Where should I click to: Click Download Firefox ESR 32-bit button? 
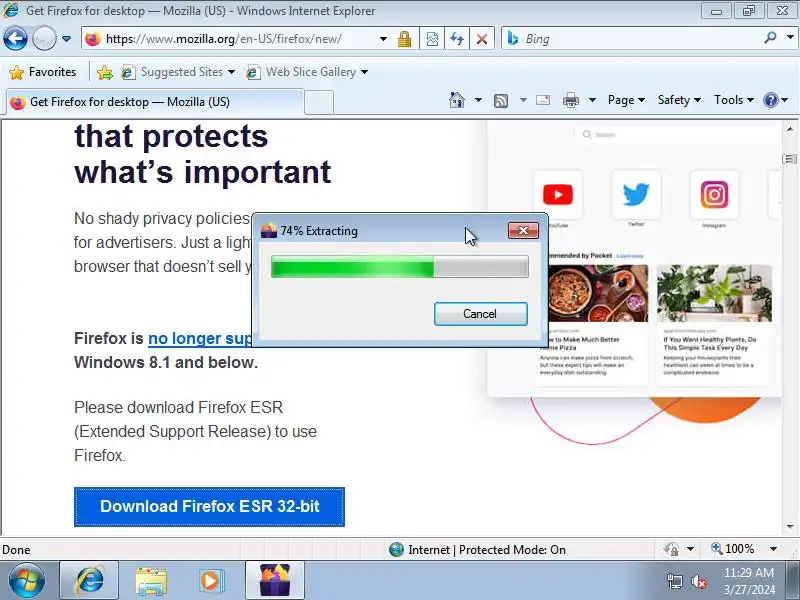(x=209, y=507)
